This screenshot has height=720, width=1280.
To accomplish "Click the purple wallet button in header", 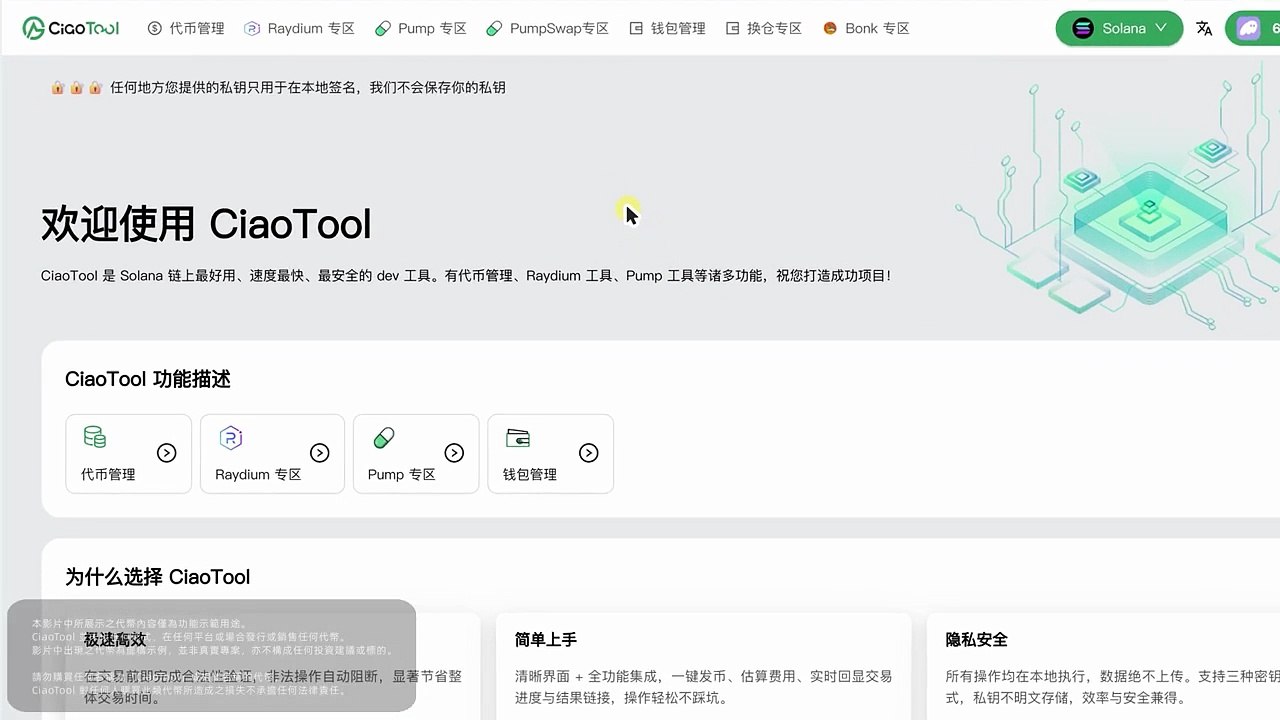I will 1253,28.
